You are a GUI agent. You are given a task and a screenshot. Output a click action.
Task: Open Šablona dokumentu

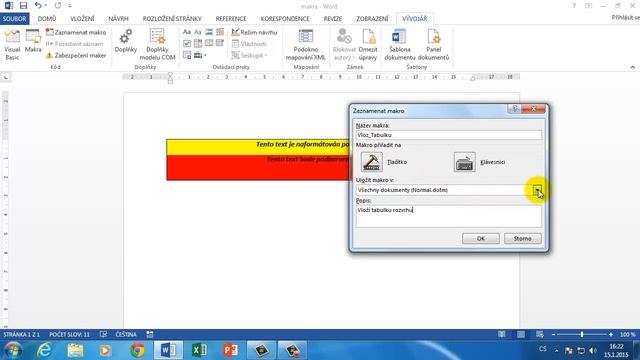pos(400,45)
